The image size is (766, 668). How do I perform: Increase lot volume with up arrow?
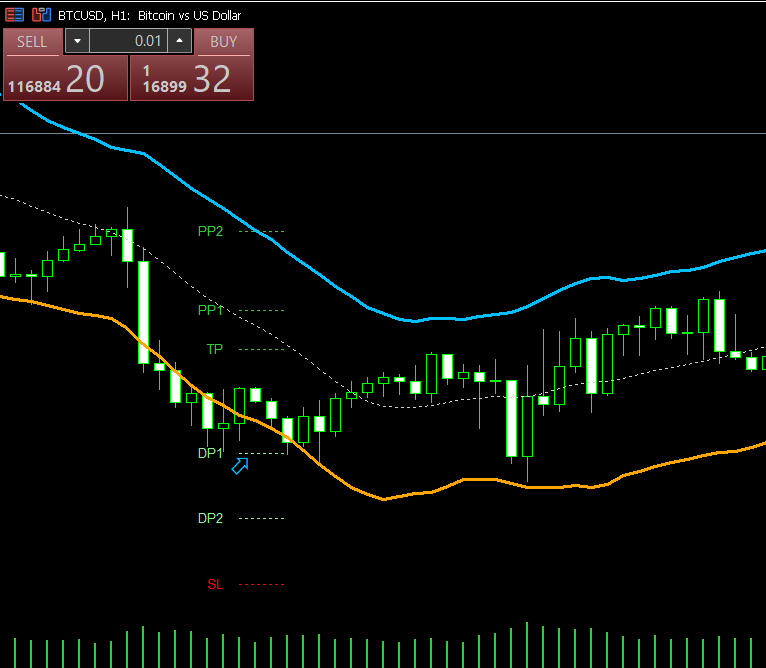179,41
